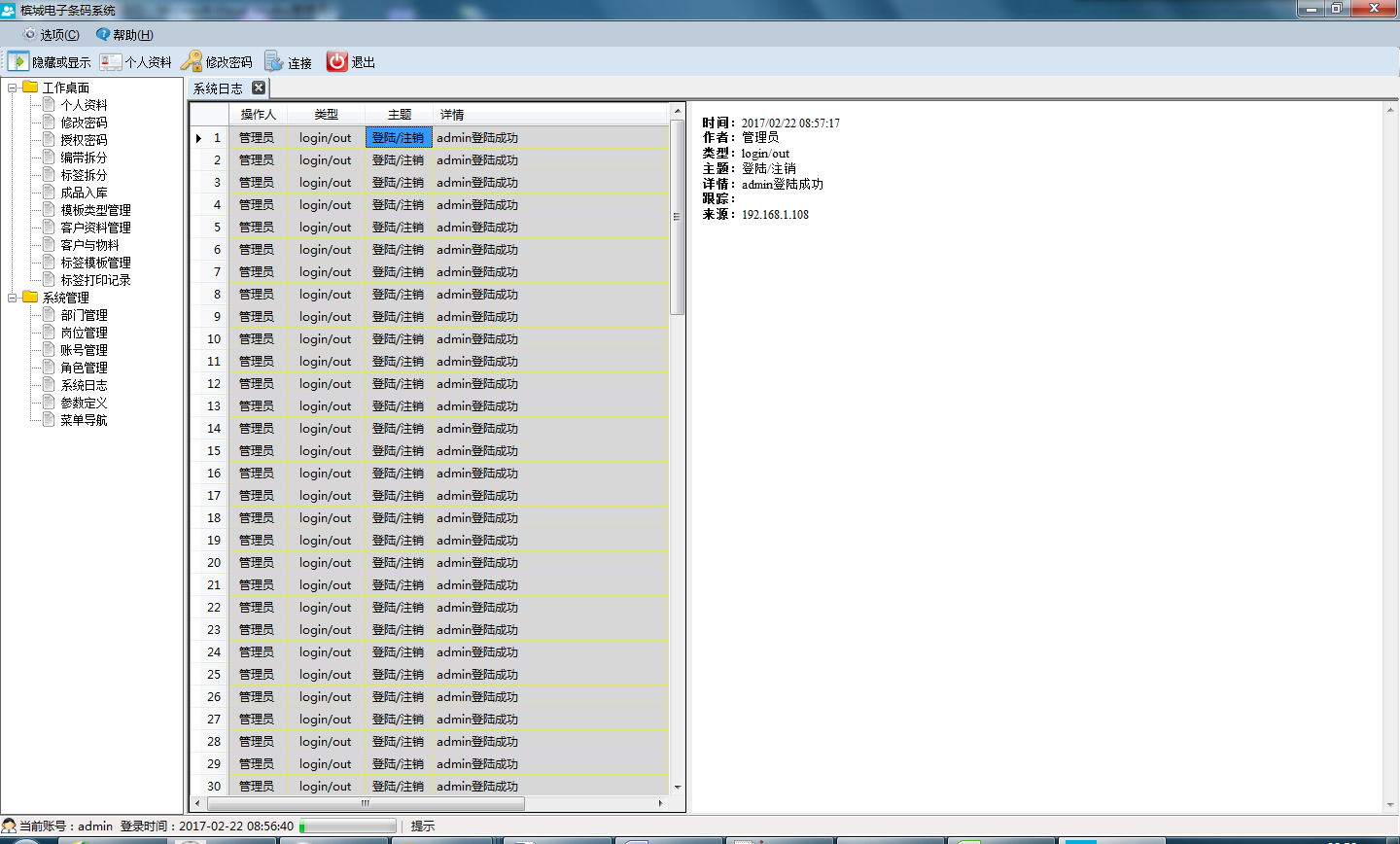The height and width of the screenshot is (844, 1400).
Task: Sort by the 操作人 column header
Action: (258, 115)
